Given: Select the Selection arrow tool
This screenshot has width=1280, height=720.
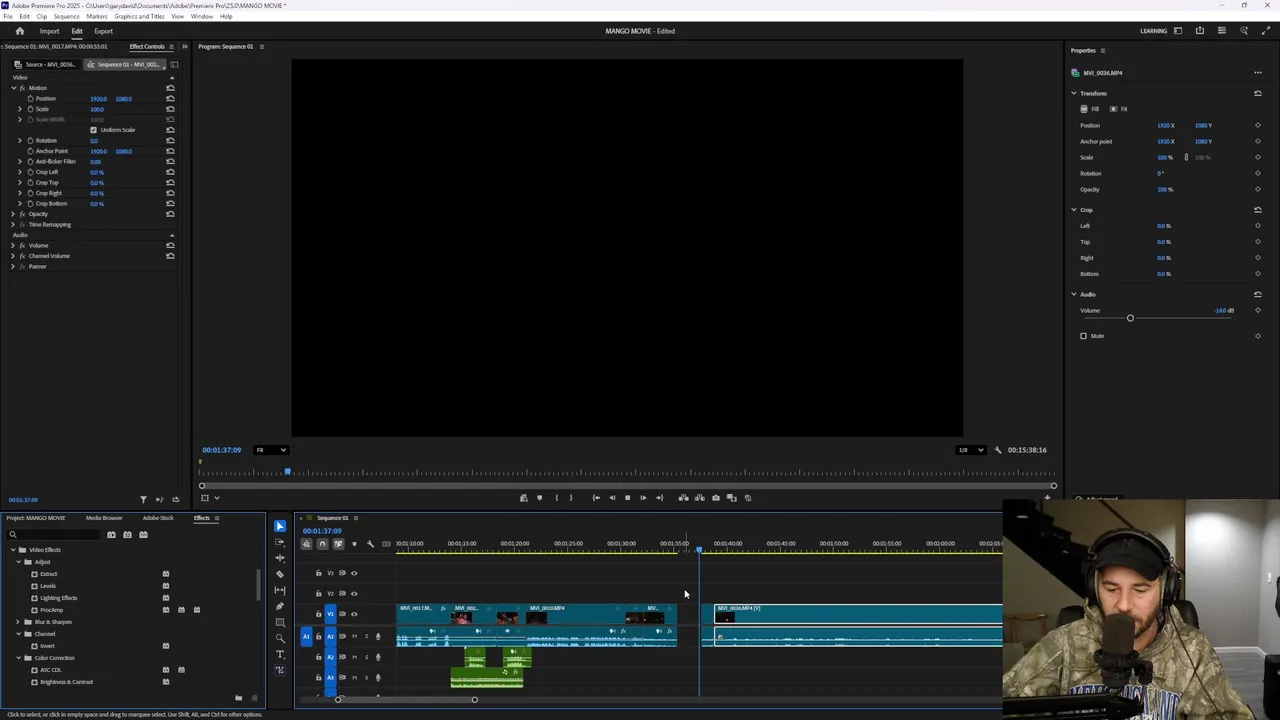Looking at the screenshot, I should pyautogui.click(x=280, y=526).
